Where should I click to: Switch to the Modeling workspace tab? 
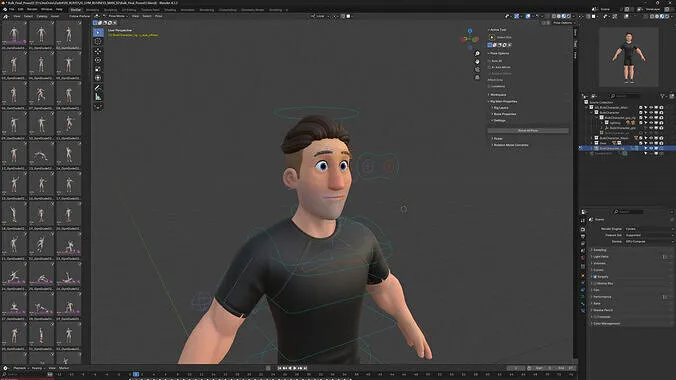pyautogui.click(x=92, y=9)
